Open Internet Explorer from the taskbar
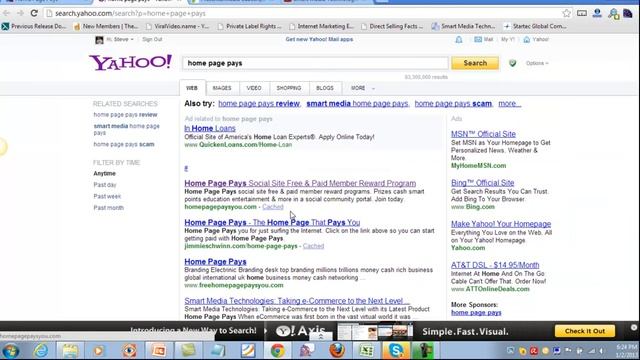The height and width of the screenshot is (360, 640). (41, 351)
